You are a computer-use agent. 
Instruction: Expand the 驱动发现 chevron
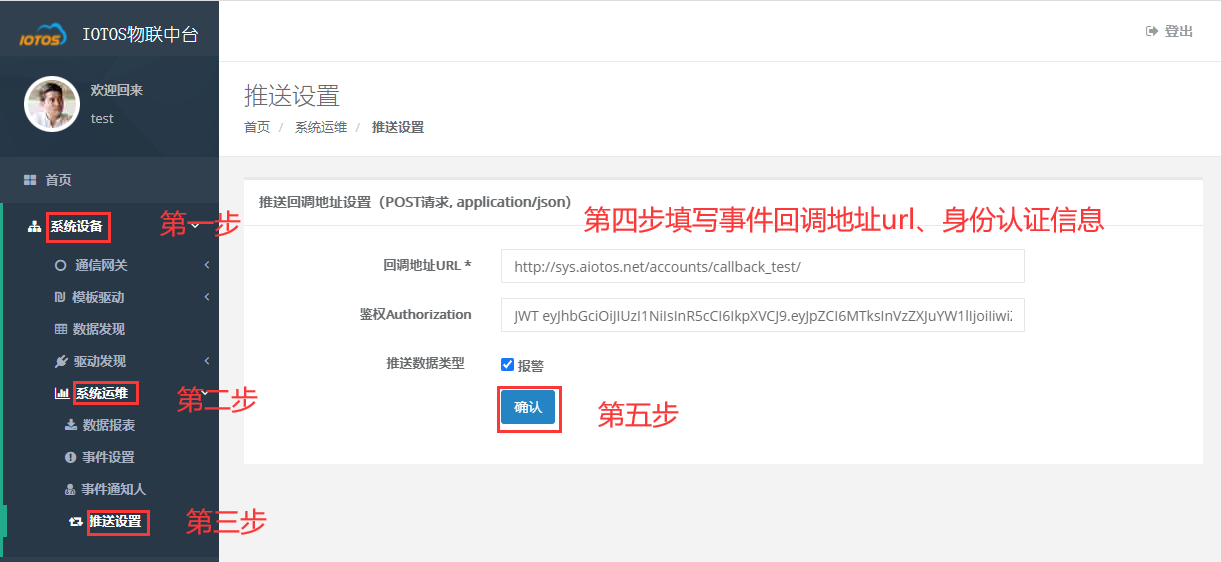[207, 361]
